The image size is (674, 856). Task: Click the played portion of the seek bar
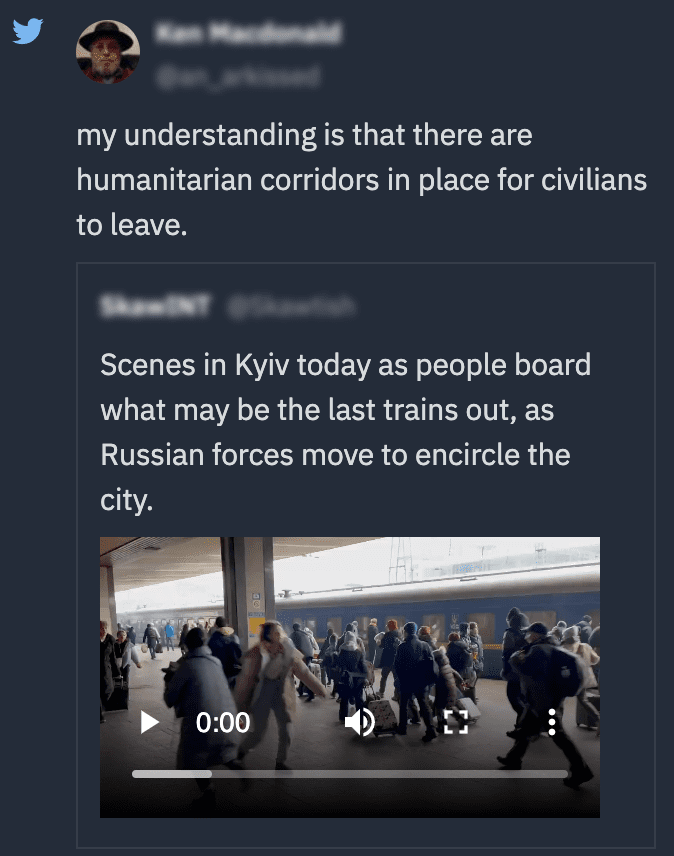click(172, 774)
